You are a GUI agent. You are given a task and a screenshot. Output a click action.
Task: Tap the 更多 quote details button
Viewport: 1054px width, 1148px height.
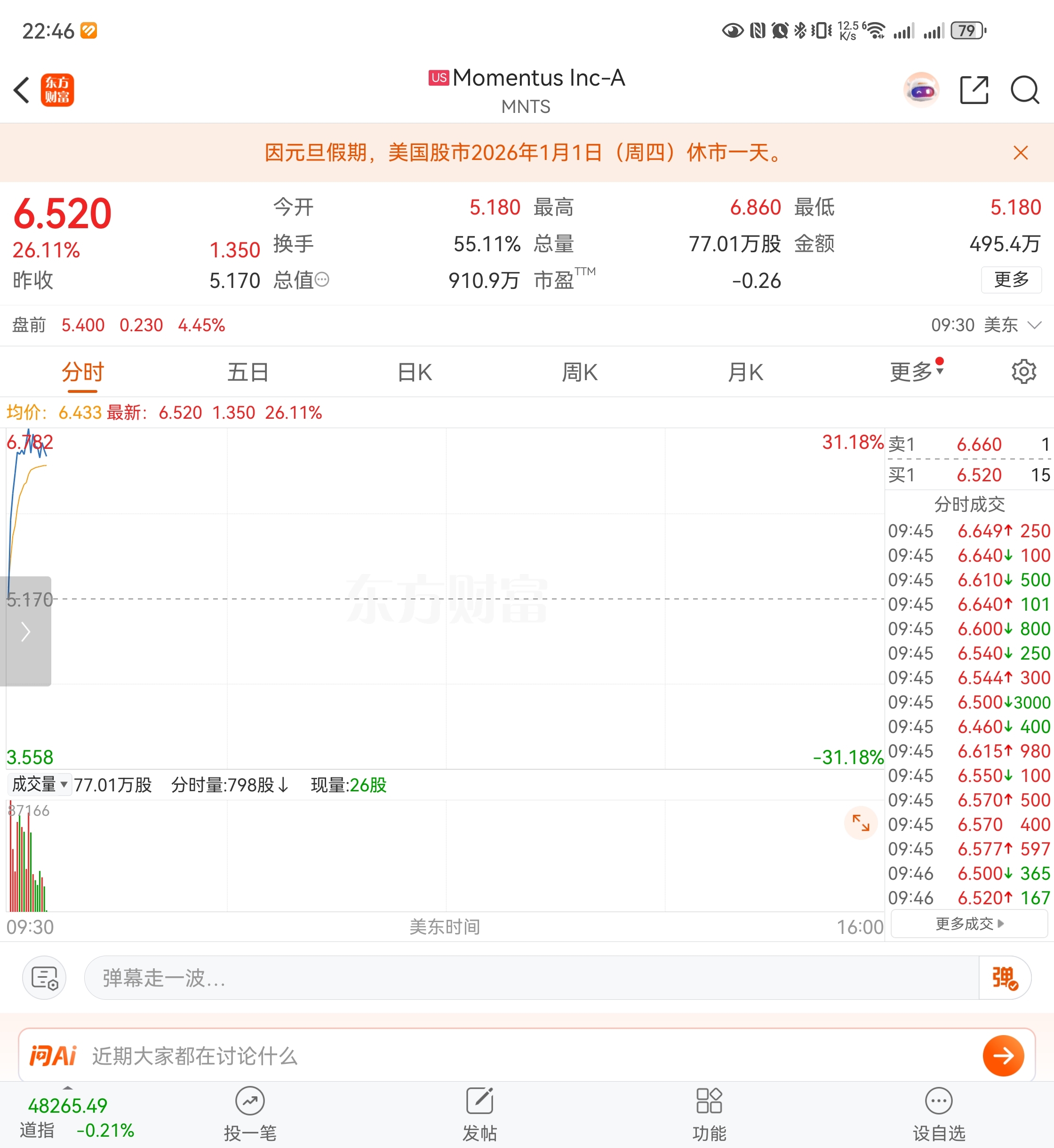click(1011, 279)
